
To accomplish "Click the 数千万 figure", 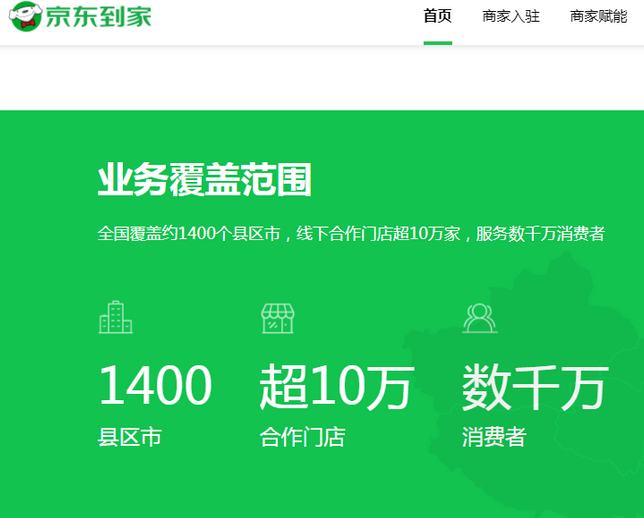I will pyautogui.click(x=535, y=387).
